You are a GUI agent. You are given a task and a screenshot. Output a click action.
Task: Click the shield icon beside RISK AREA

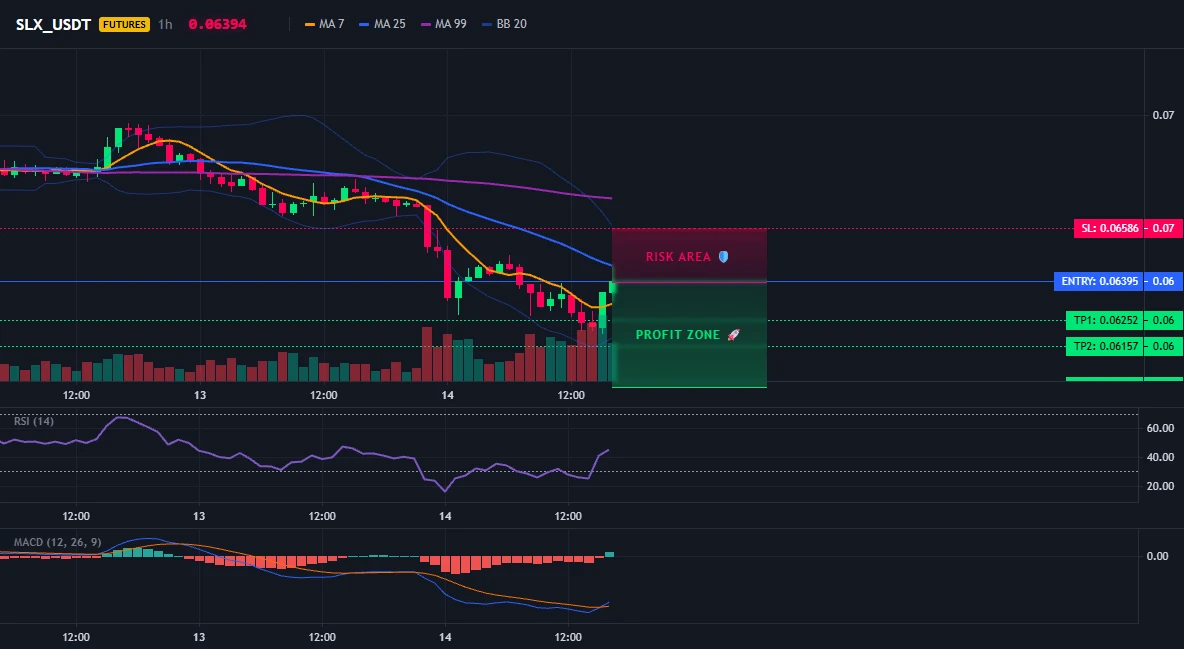723,257
